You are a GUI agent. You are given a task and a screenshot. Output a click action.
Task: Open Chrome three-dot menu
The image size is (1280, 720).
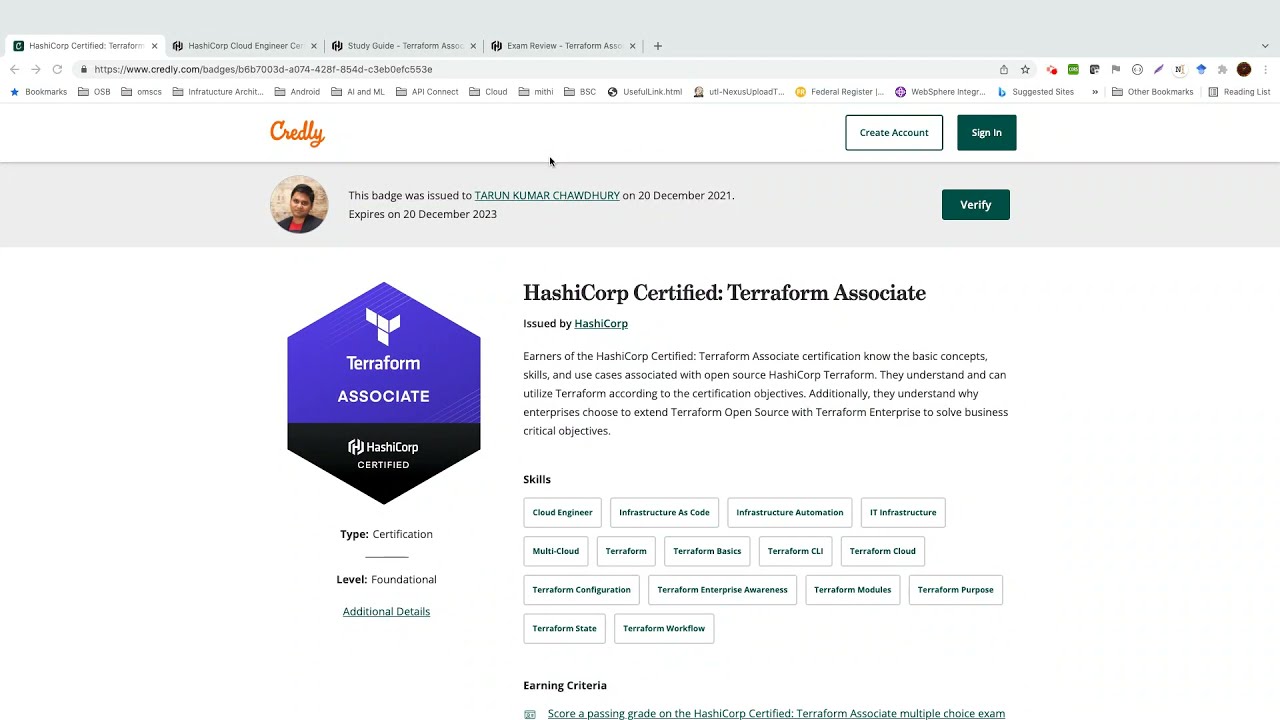tap(1266, 69)
